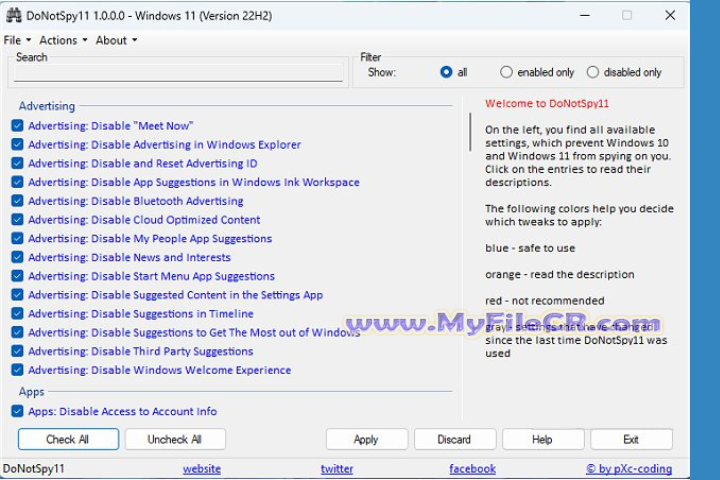This screenshot has height=480, width=720.
Task: Click the DoNotSpy11 binoculars app icon
Action: pyautogui.click(x=13, y=15)
